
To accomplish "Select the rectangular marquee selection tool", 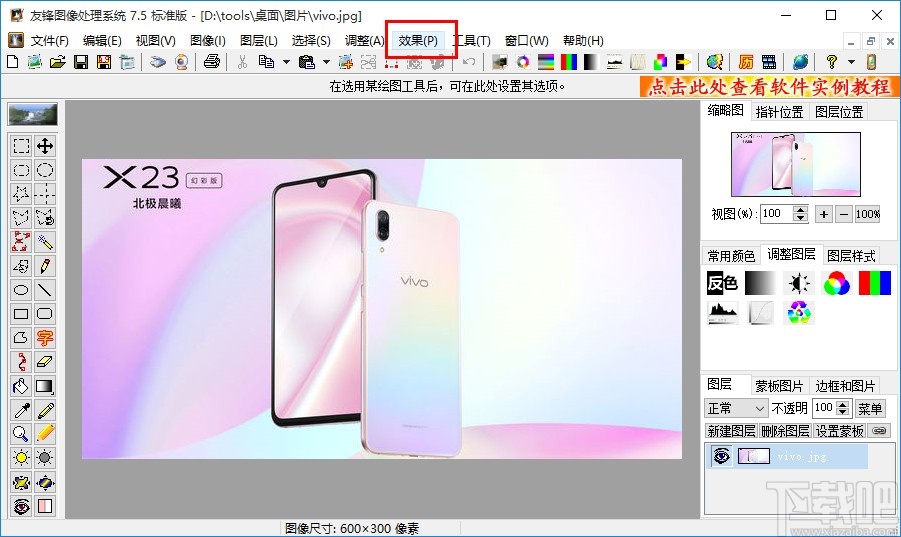I will coord(21,146).
